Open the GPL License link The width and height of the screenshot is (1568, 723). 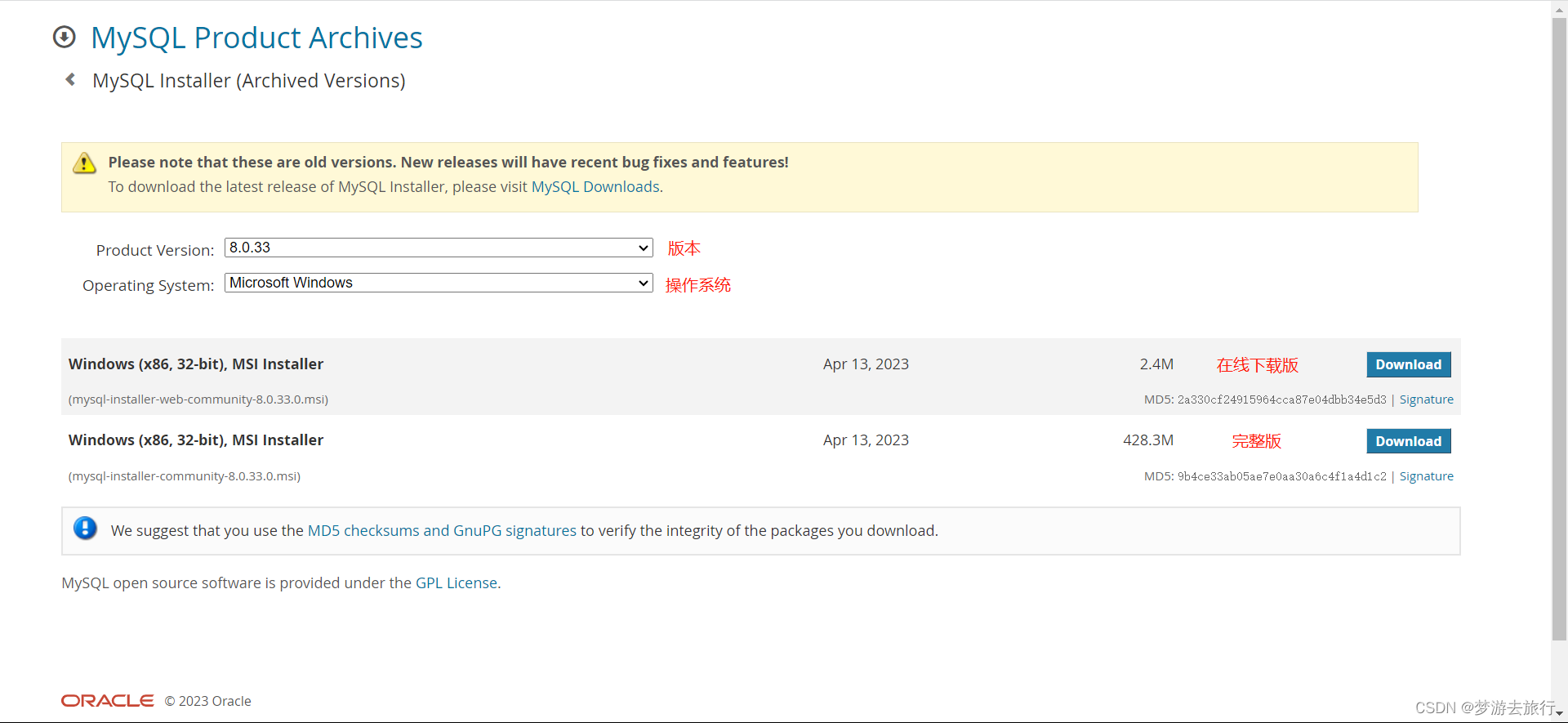[x=457, y=583]
